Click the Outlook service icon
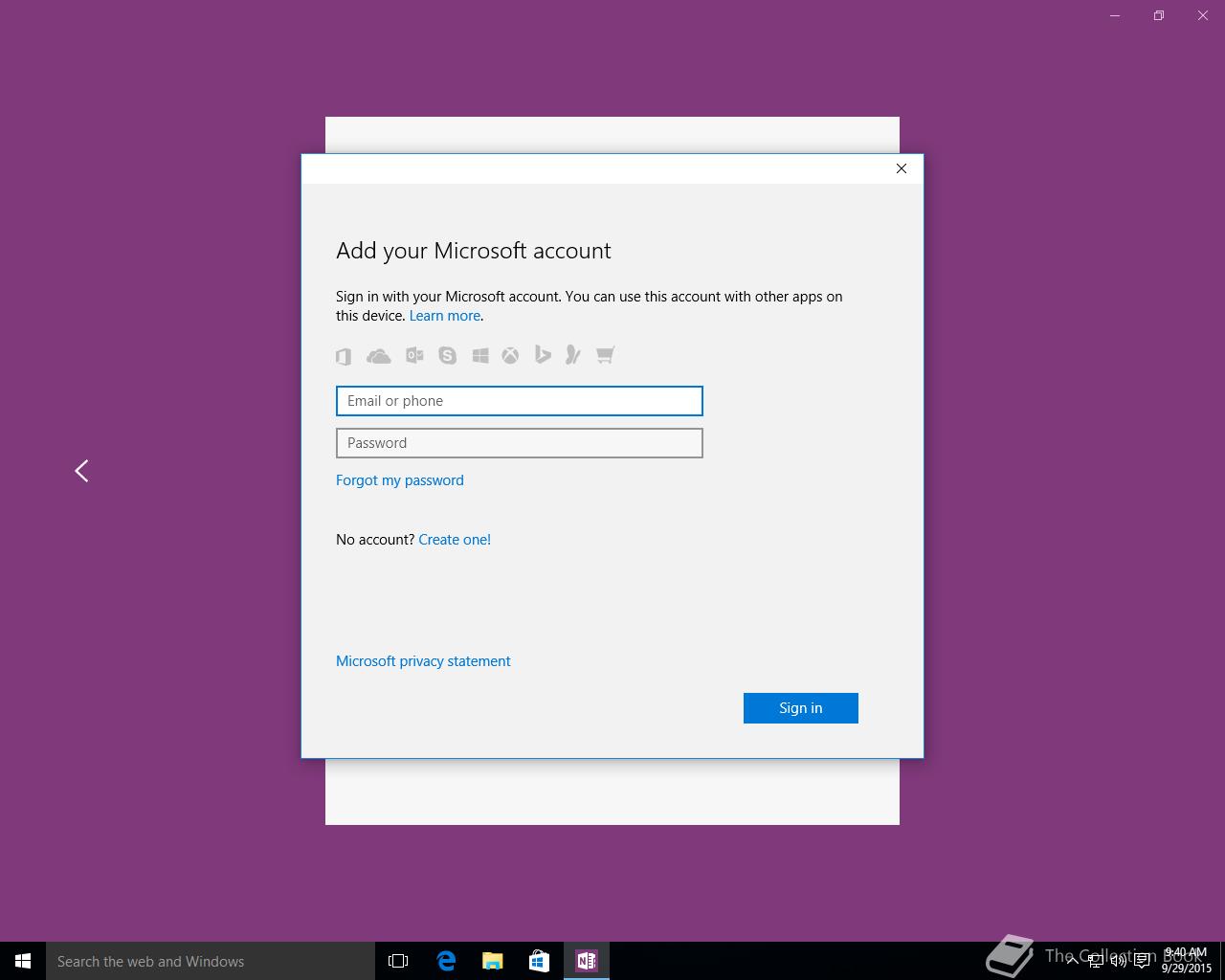1225x980 pixels. (x=414, y=355)
